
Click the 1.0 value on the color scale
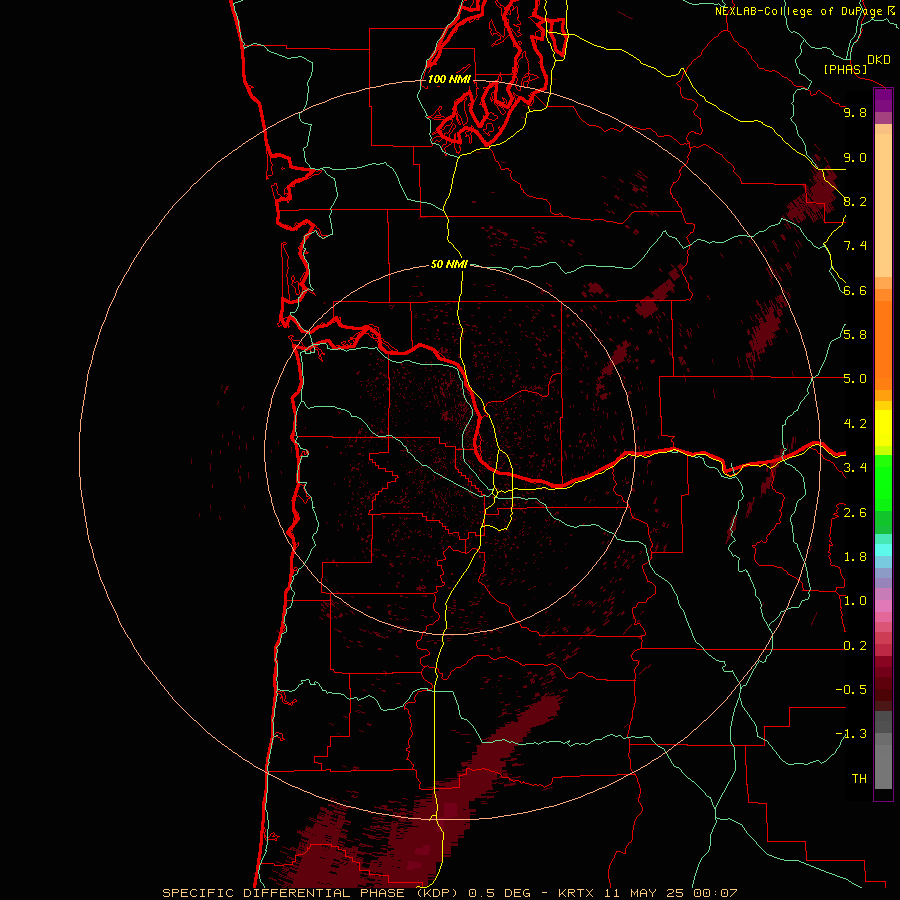[855, 601]
